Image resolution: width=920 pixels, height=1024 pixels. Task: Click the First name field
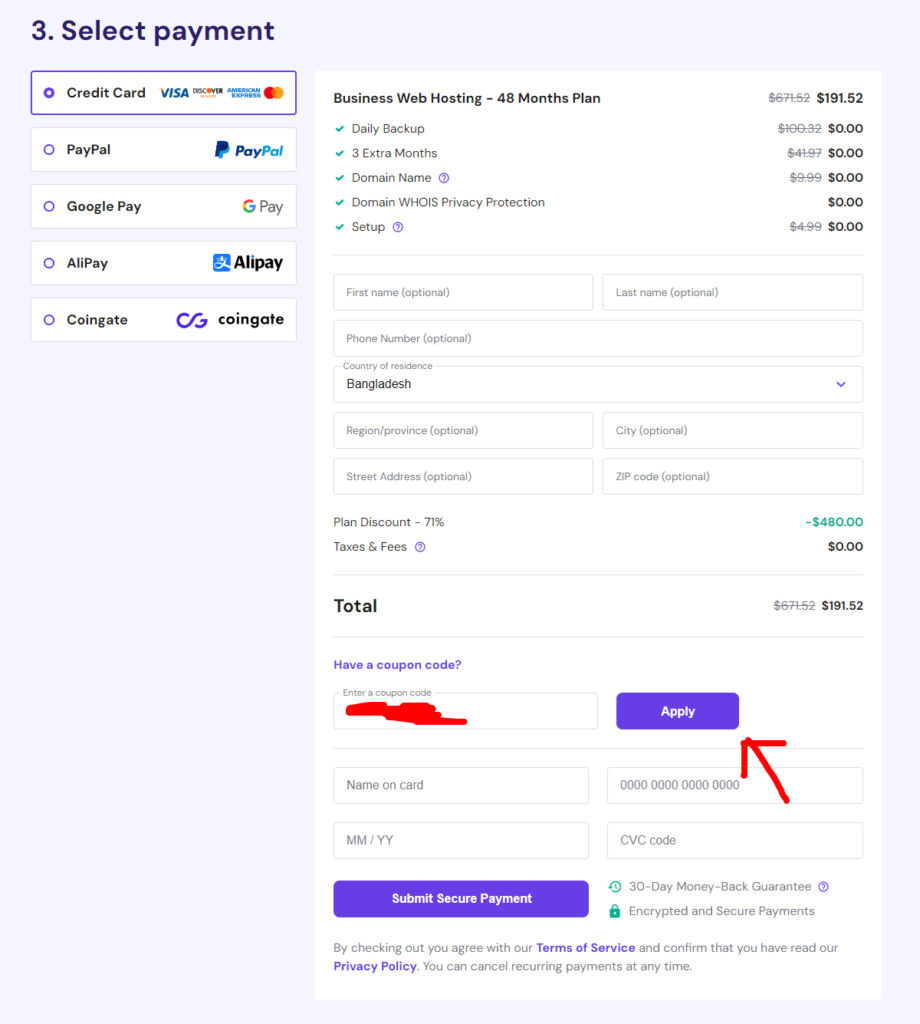click(x=463, y=293)
